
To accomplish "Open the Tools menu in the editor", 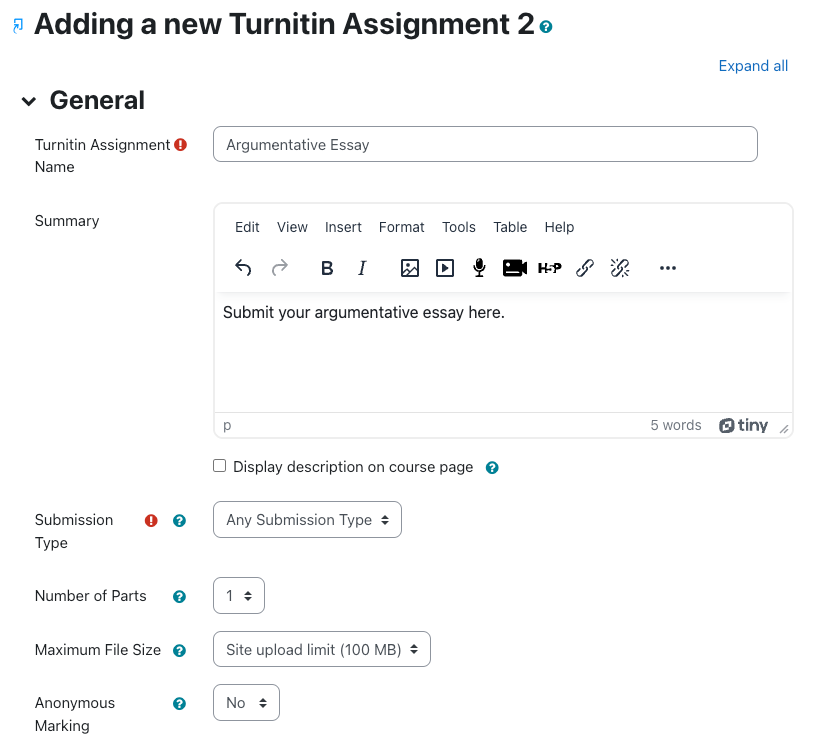I will [x=459, y=227].
